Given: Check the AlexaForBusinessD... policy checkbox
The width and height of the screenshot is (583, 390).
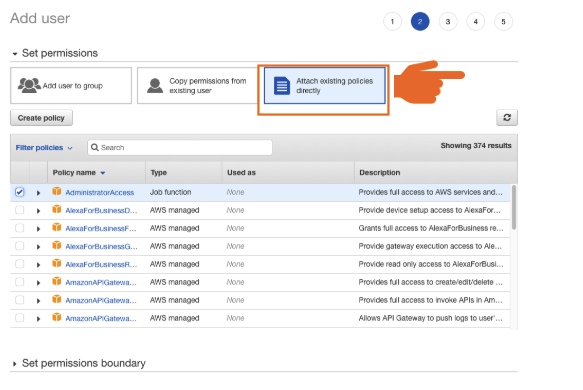Looking at the screenshot, I should pos(20,210).
